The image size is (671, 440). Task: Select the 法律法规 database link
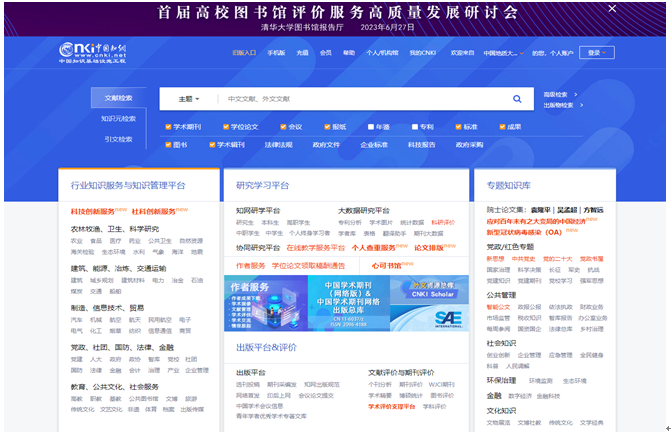tap(279, 145)
